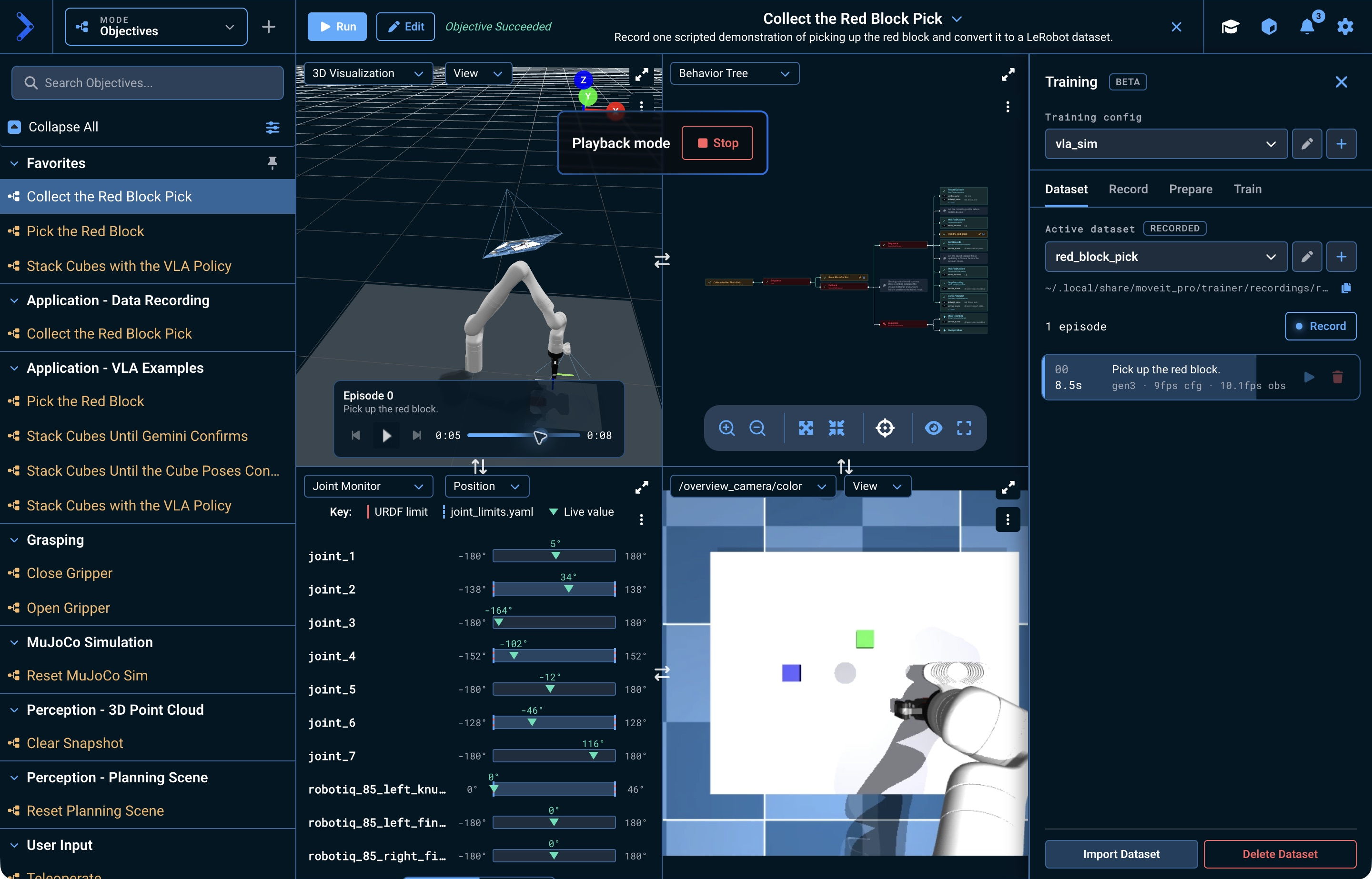Copy the recordings path to clipboard
Image resolution: width=1372 pixels, height=879 pixels.
(x=1346, y=288)
